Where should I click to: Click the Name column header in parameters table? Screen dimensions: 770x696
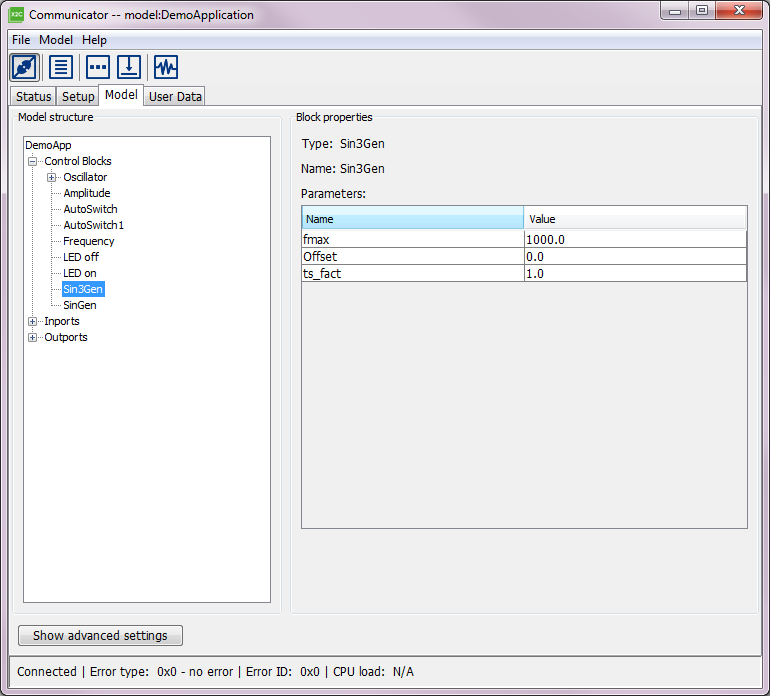tap(412, 219)
